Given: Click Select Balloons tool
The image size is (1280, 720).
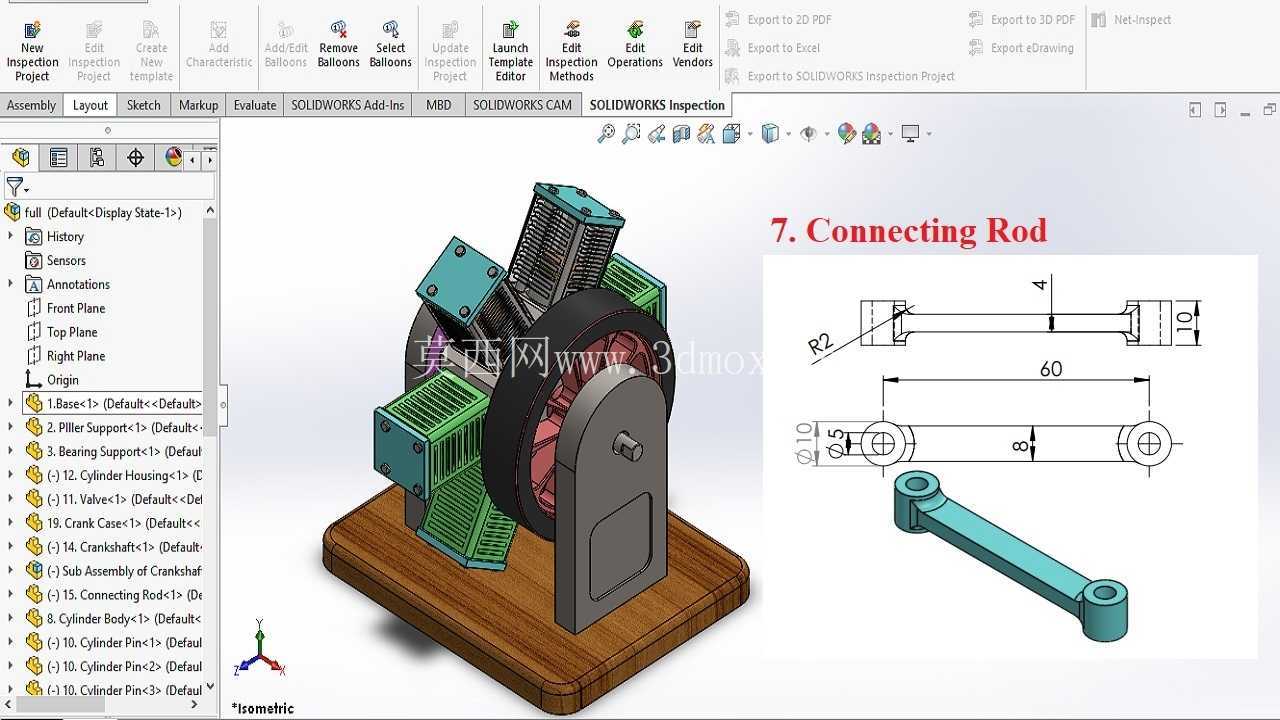Looking at the screenshot, I should 391,45.
